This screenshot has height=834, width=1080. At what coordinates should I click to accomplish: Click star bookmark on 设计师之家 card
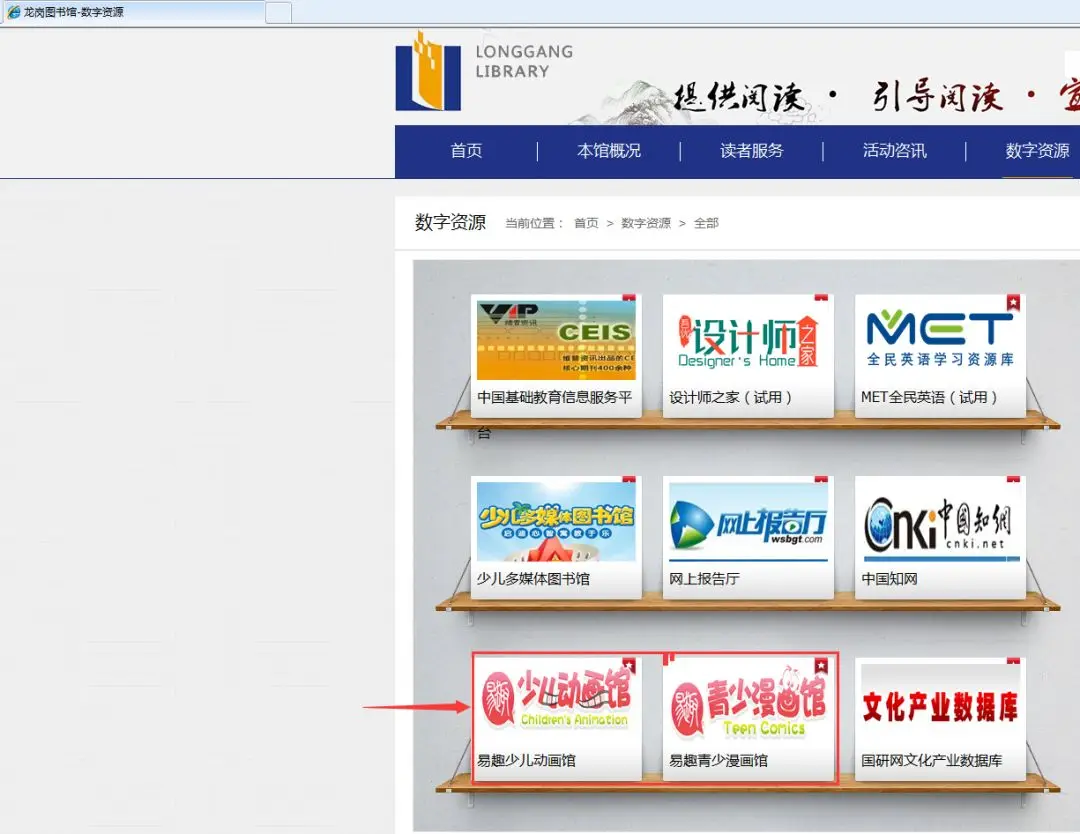point(821,298)
